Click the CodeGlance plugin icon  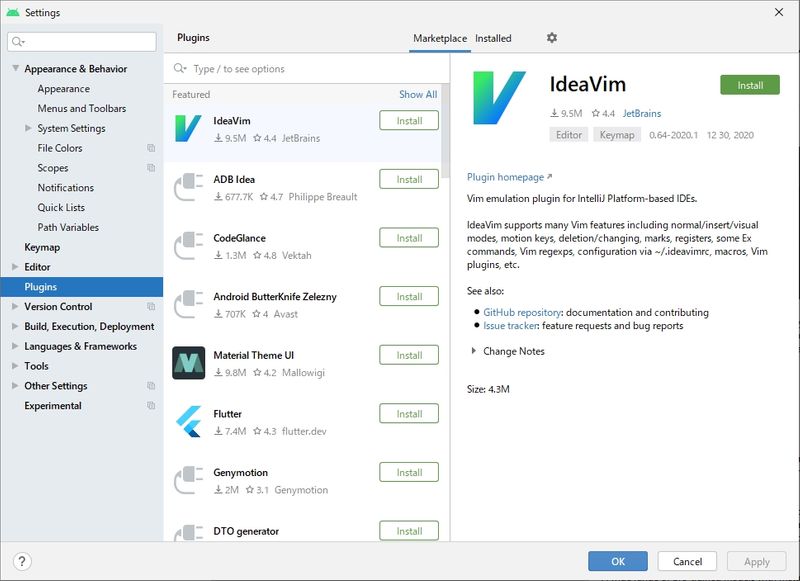pos(188,246)
